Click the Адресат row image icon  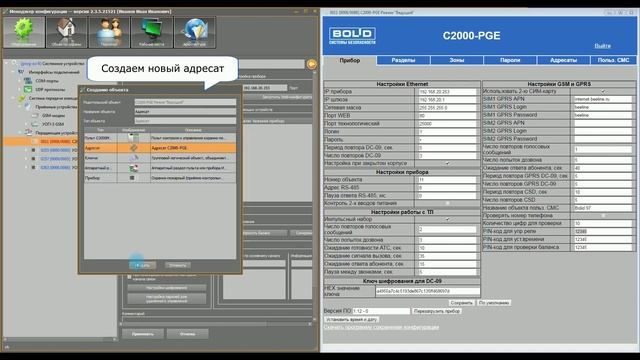133,148
